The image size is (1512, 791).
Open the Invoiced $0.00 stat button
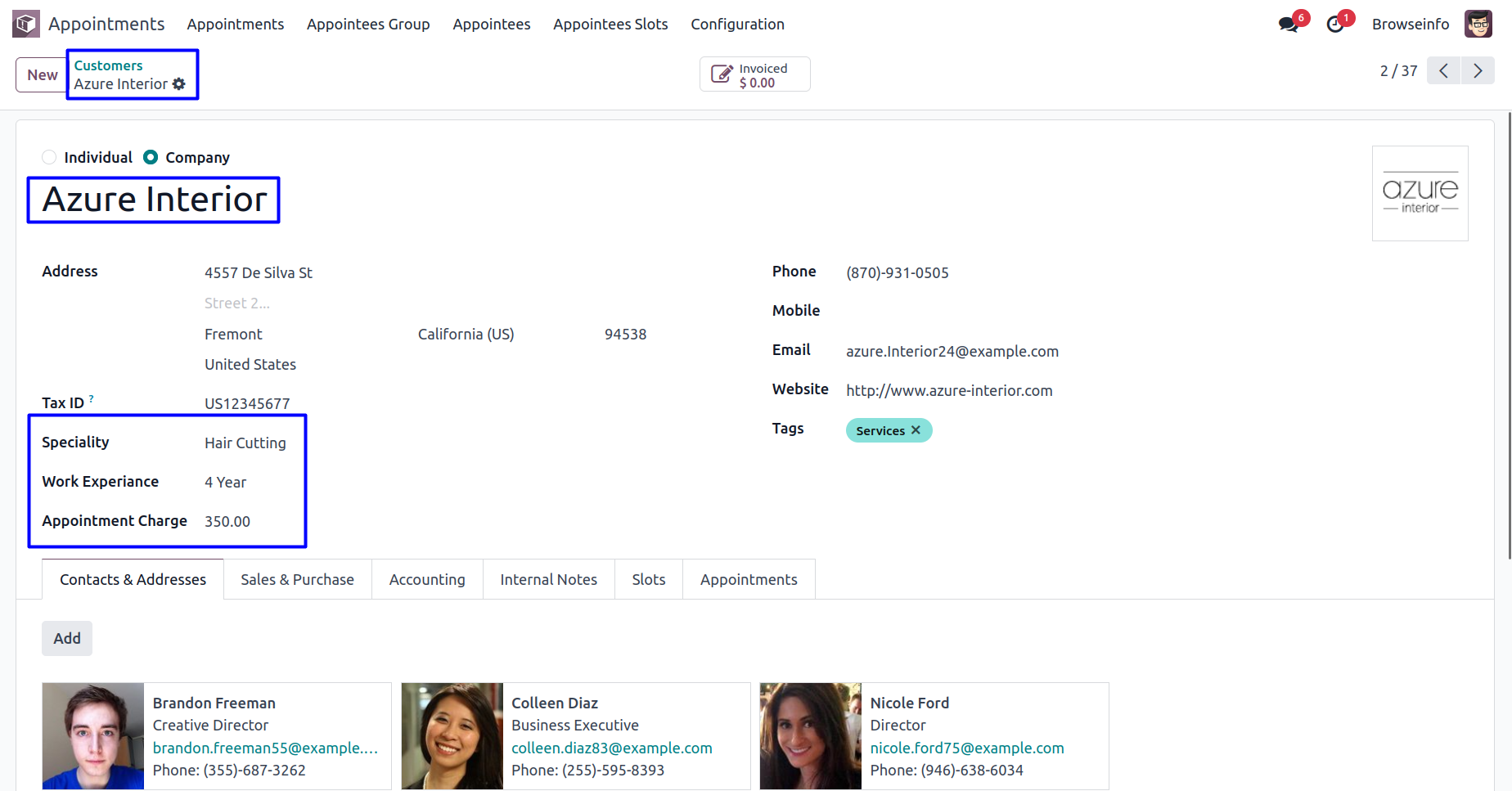click(754, 75)
